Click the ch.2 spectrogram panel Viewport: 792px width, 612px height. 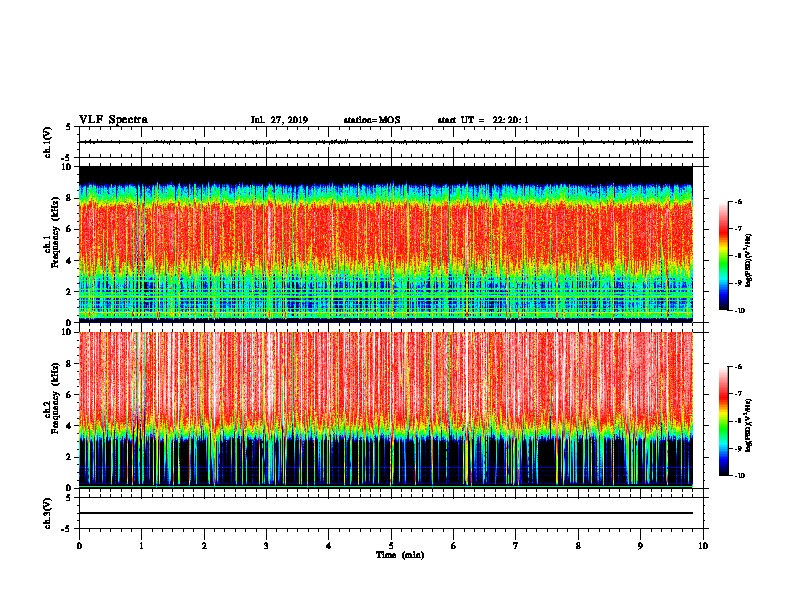tap(386, 410)
